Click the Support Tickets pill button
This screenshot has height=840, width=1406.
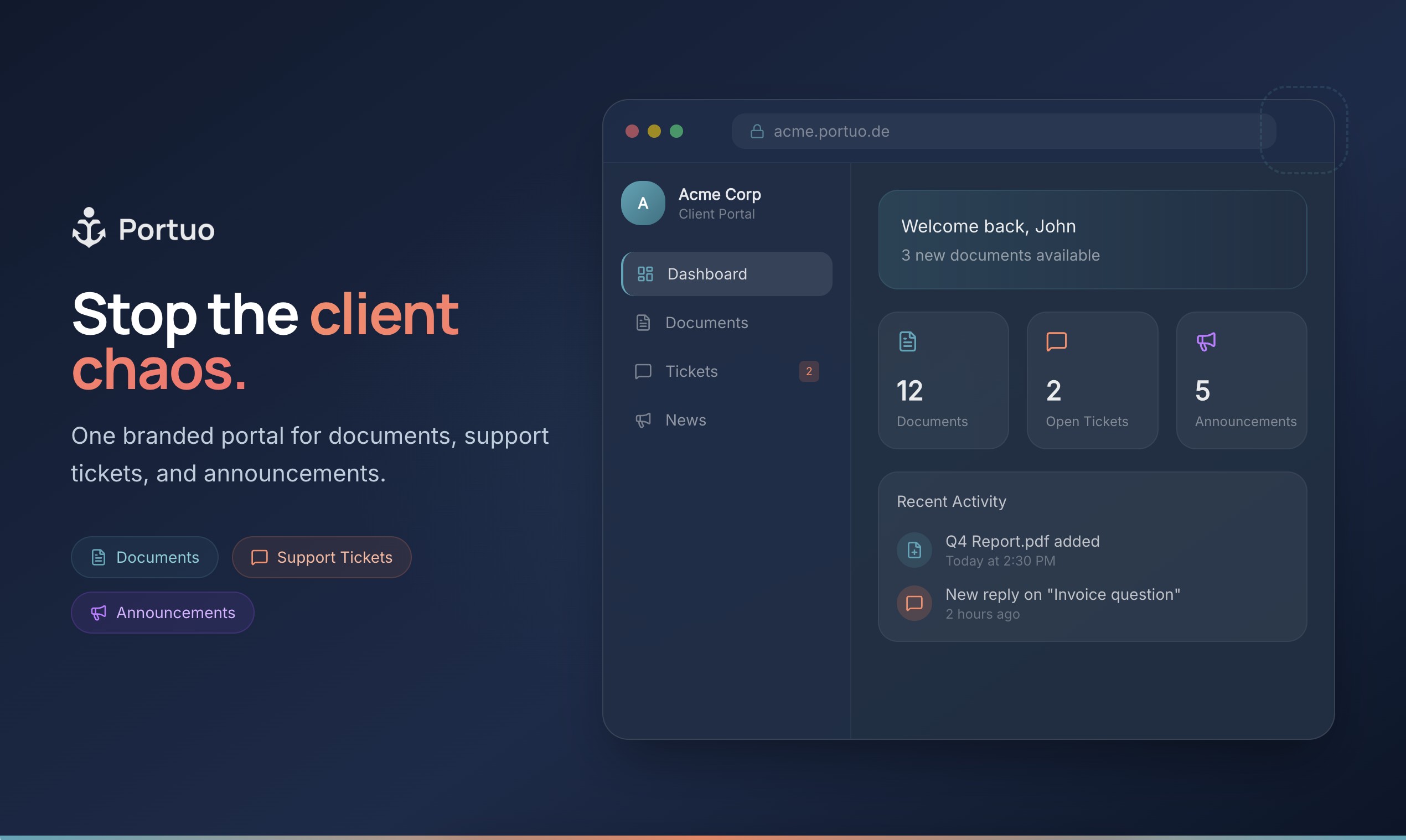(321, 557)
